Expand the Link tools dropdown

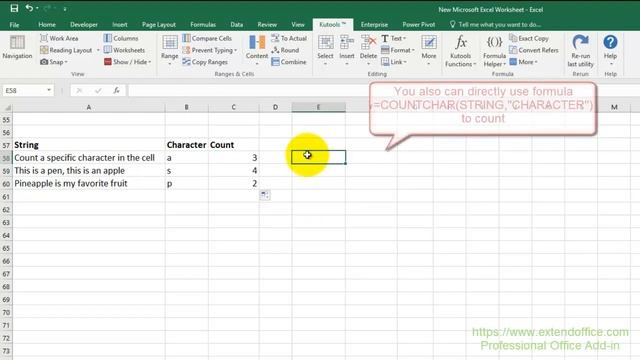(x=393, y=62)
